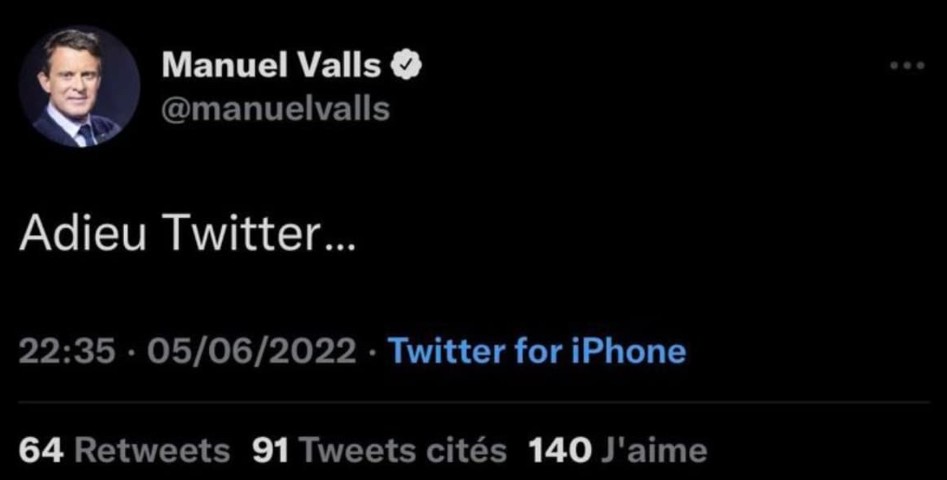Screen dimensions: 947x480
Task: Click the Retweets label
Action: (x=152, y=450)
